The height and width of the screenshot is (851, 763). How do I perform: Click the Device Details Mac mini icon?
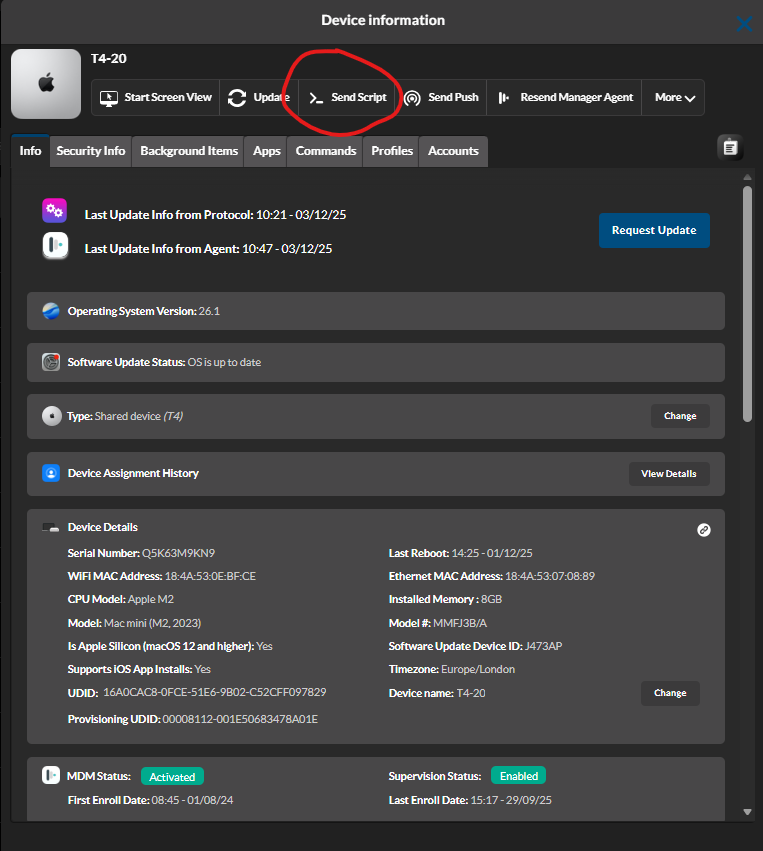click(51, 528)
